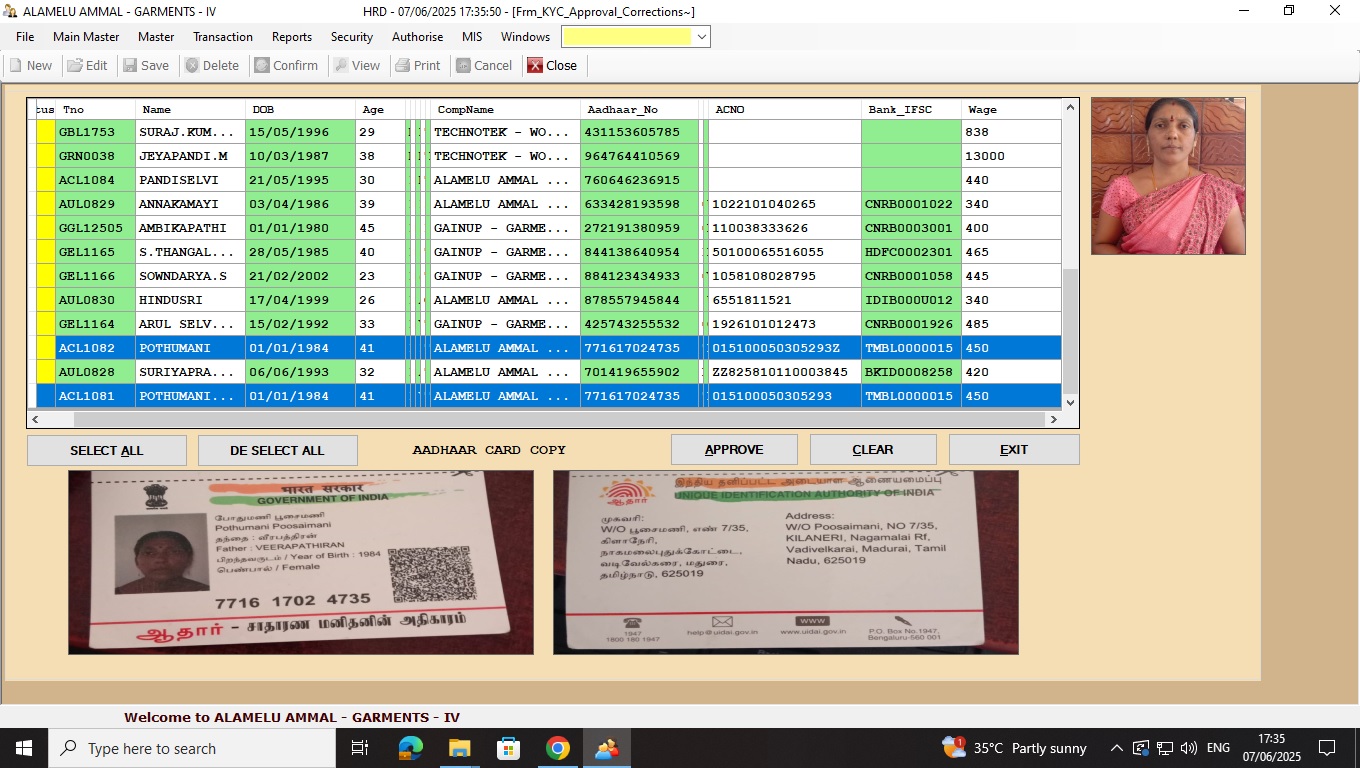Expand the yellow combo box dropdown arrow

pyautogui.click(x=702, y=37)
